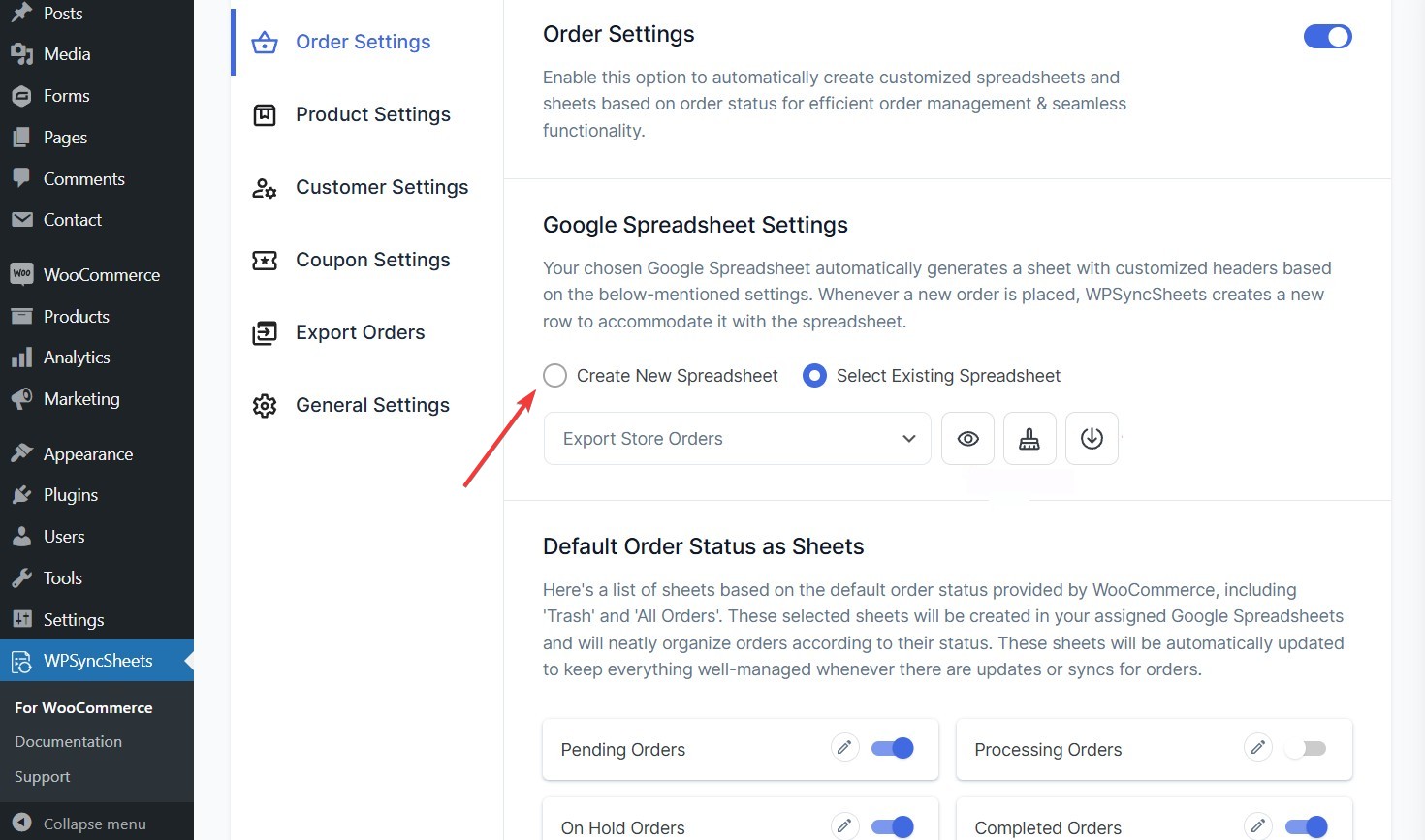Click the Product Settings box icon

[265, 114]
